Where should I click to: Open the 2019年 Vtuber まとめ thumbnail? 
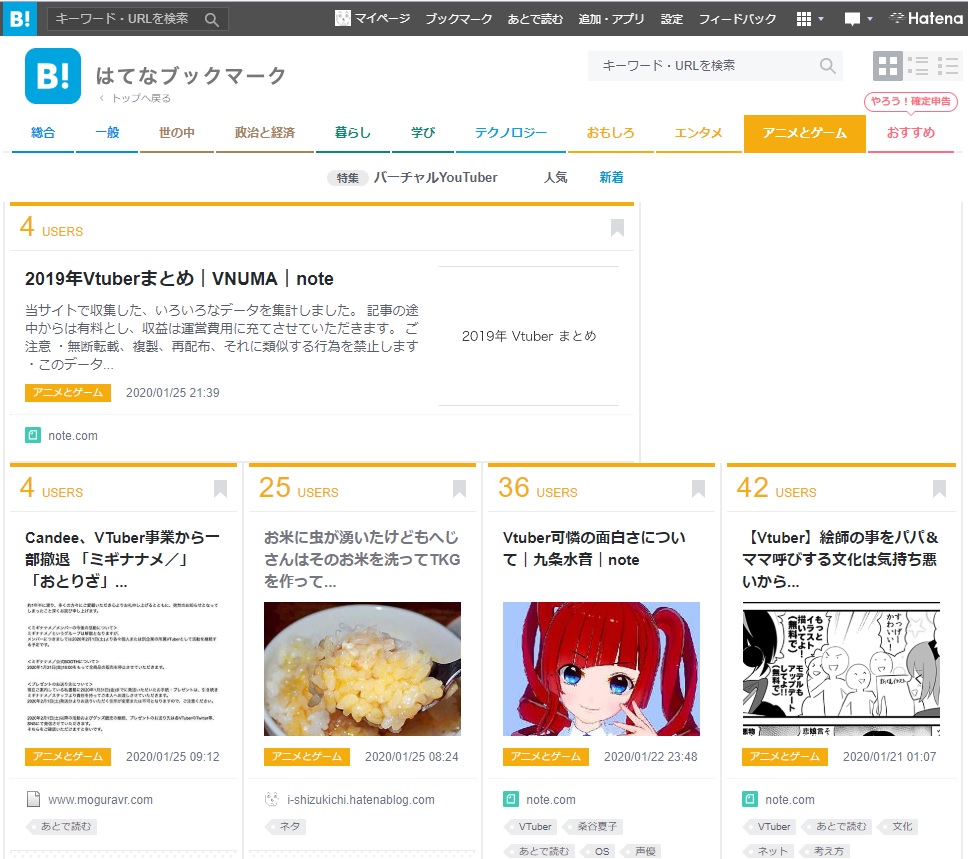[x=529, y=336]
